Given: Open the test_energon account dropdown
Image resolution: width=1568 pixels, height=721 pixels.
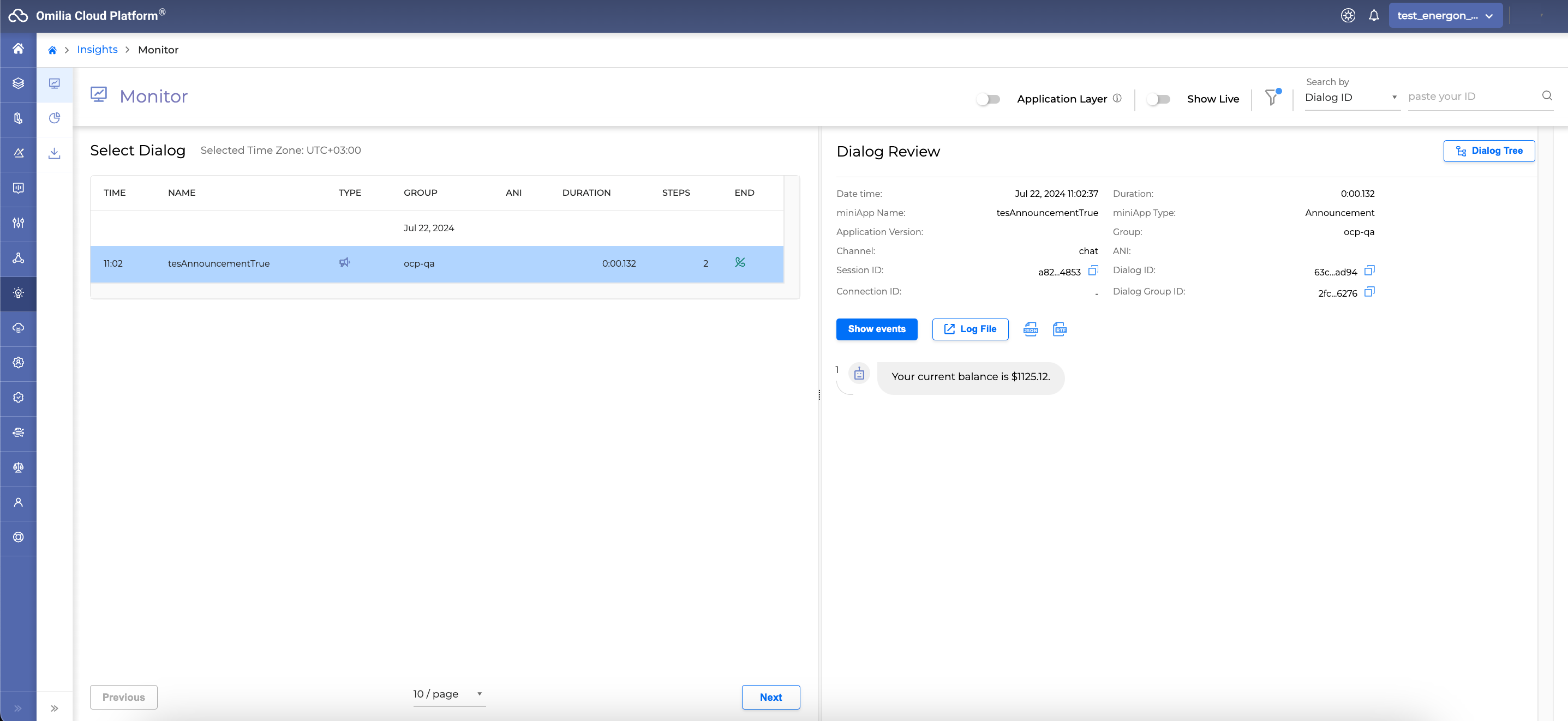Looking at the screenshot, I should click(x=1445, y=16).
